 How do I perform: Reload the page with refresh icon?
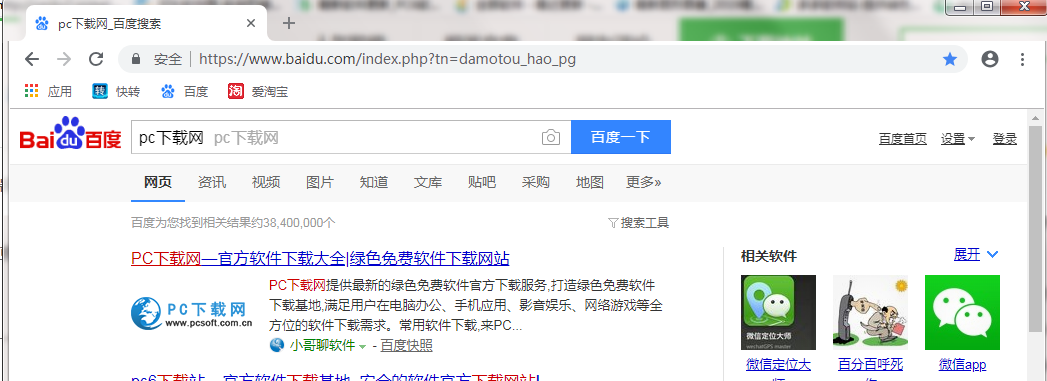96,59
